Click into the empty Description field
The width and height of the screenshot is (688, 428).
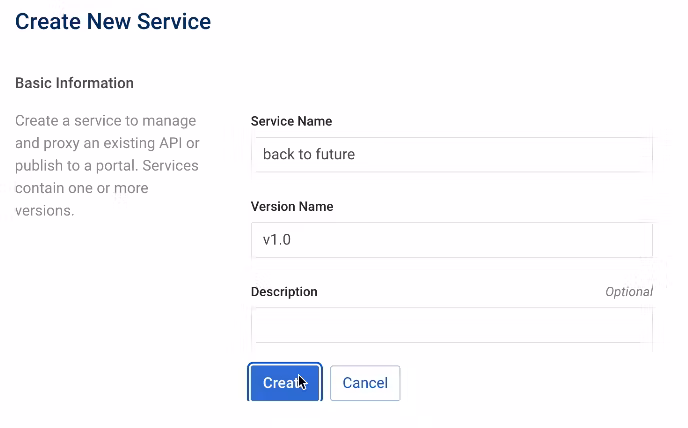point(450,326)
